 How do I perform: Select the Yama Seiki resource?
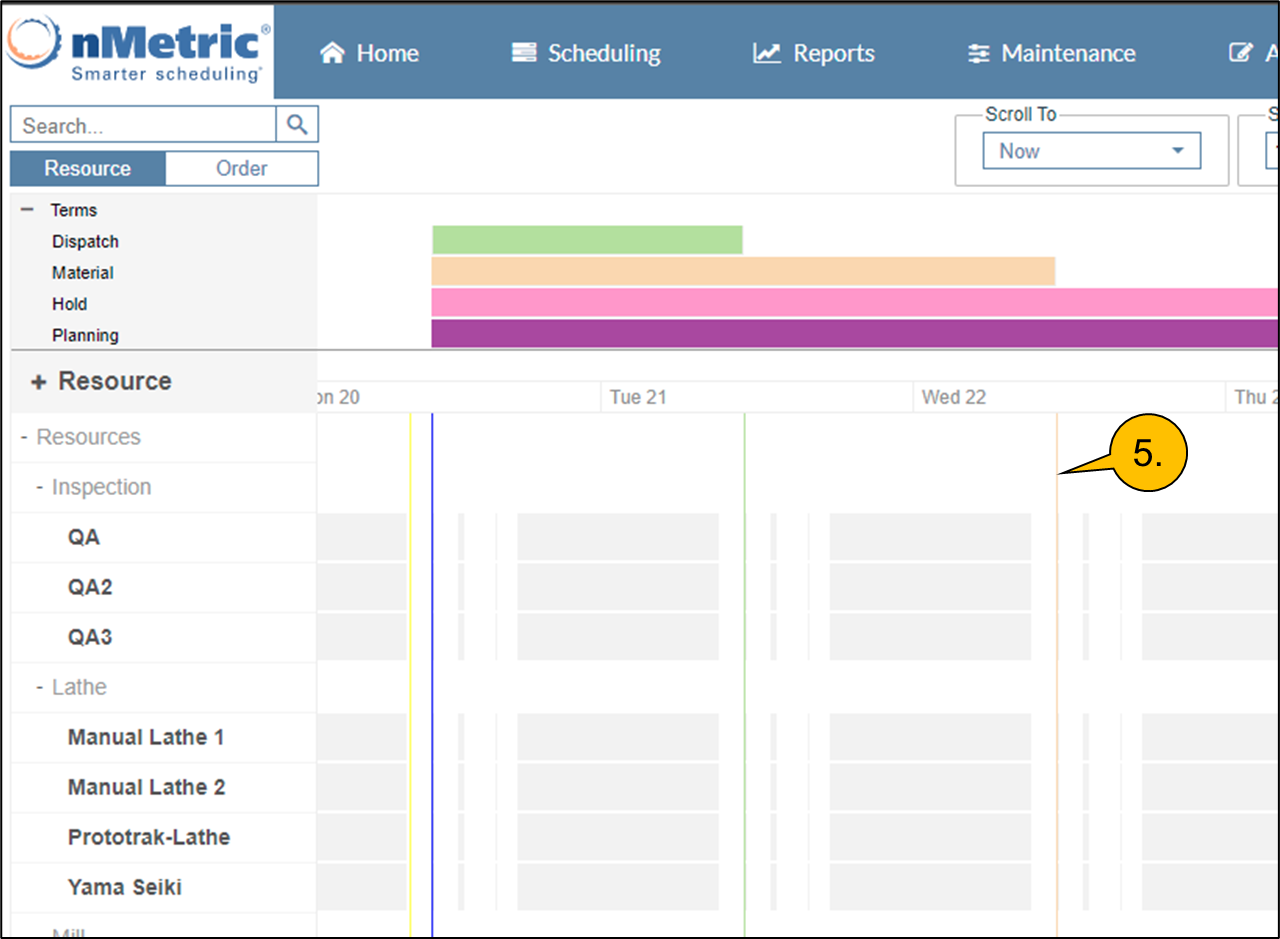[x=164, y=887]
